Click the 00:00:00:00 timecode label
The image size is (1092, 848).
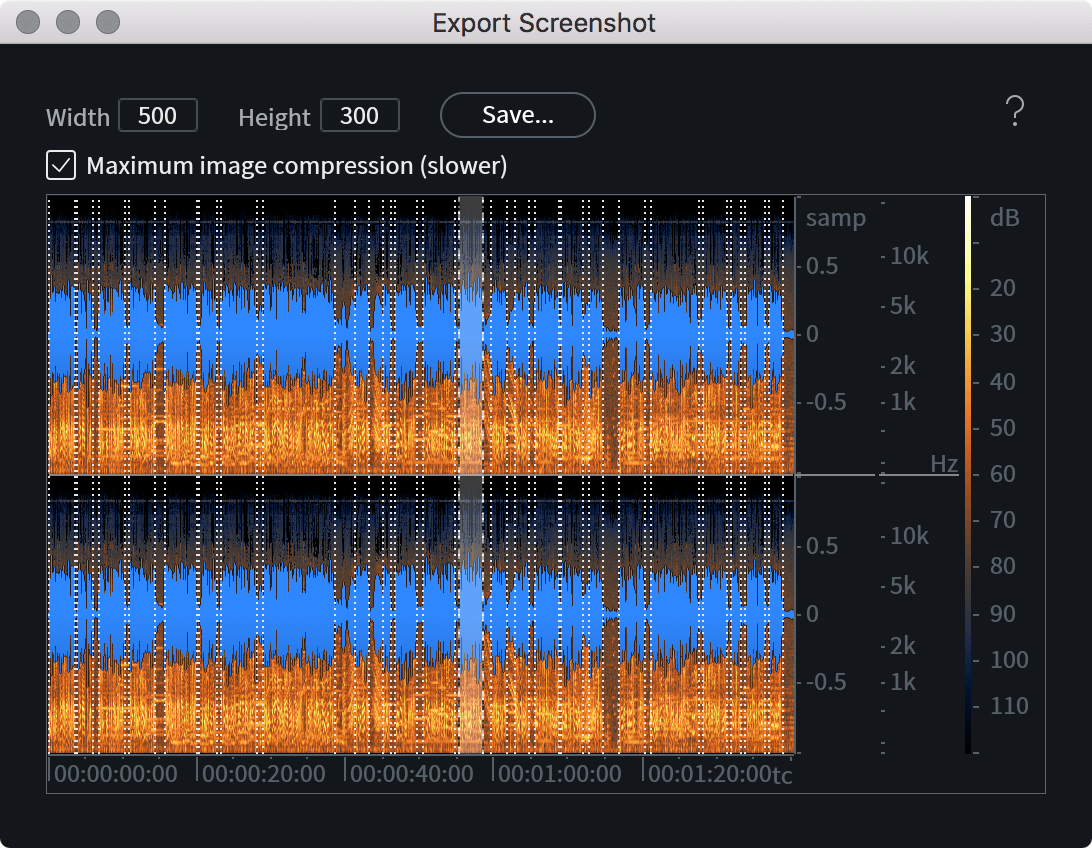pyautogui.click(x=116, y=774)
